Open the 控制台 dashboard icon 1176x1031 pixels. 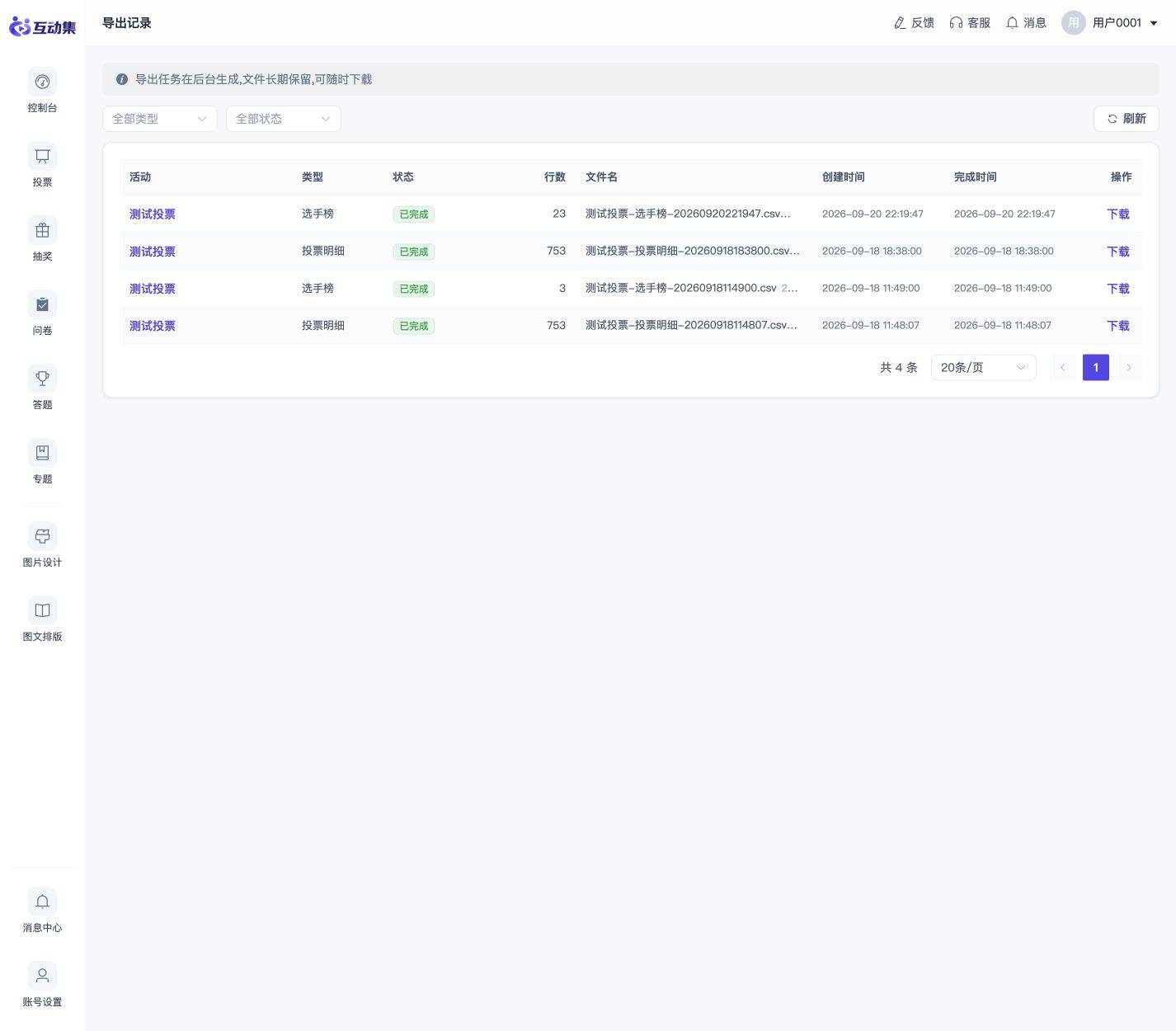click(x=42, y=82)
